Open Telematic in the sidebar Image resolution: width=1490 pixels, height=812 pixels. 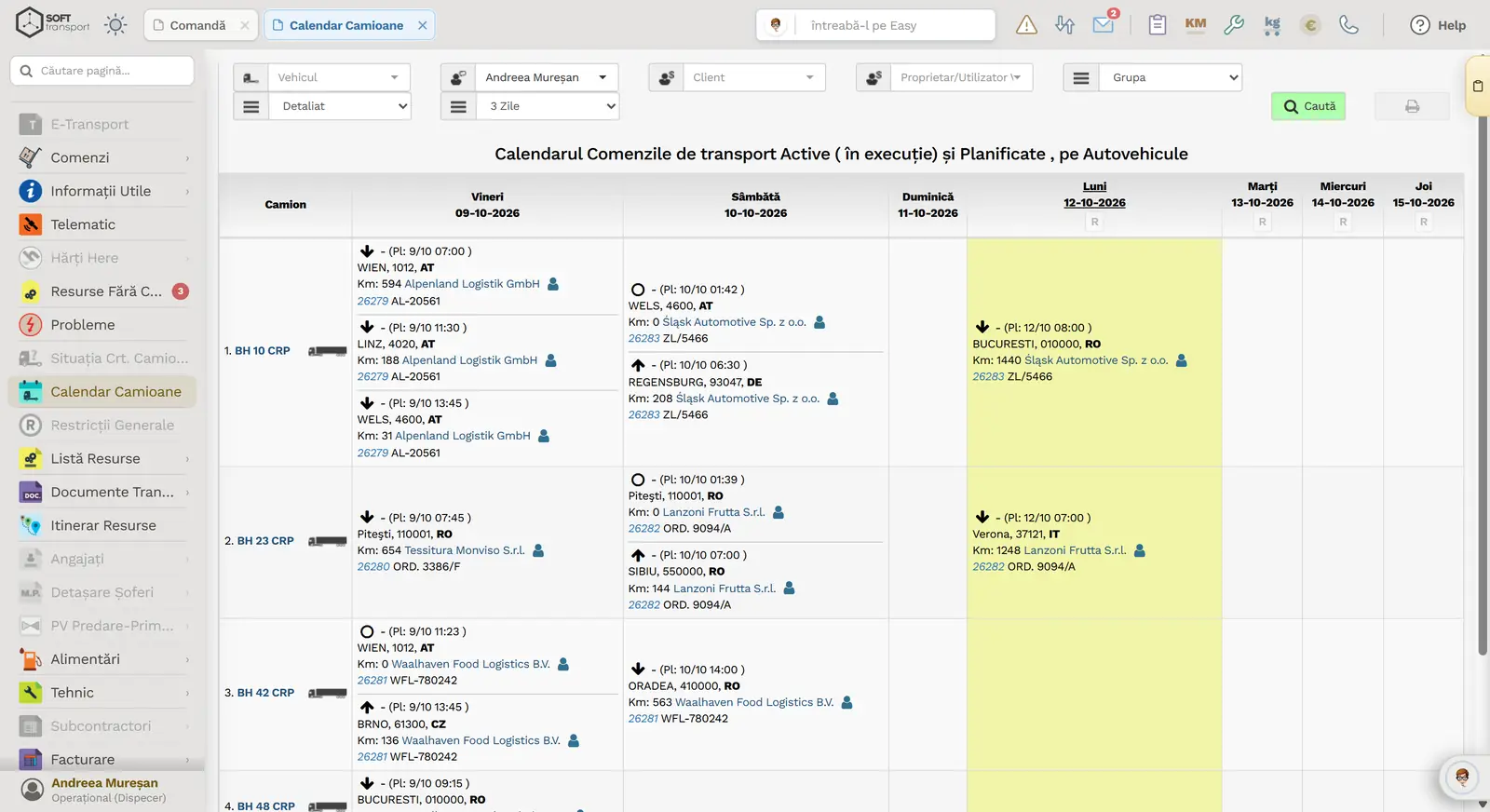[104, 224]
